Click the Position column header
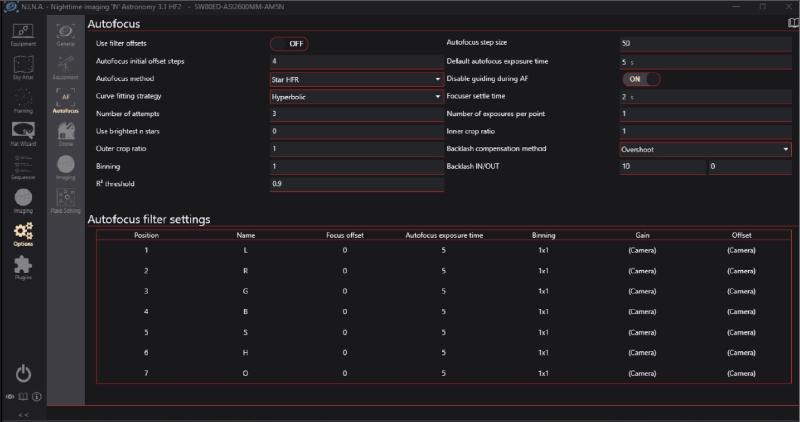The image size is (800, 422). 146,235
